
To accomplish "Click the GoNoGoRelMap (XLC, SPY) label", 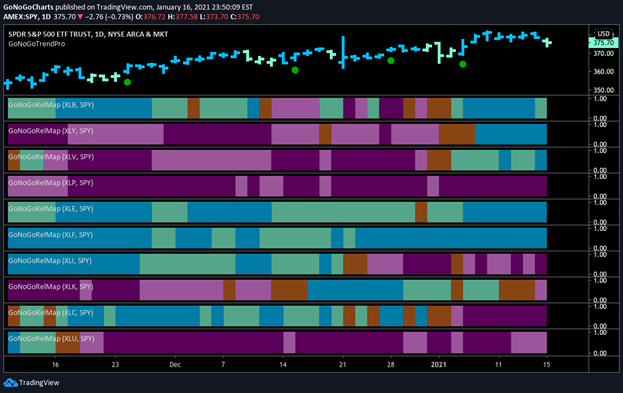I will (51, 312).
